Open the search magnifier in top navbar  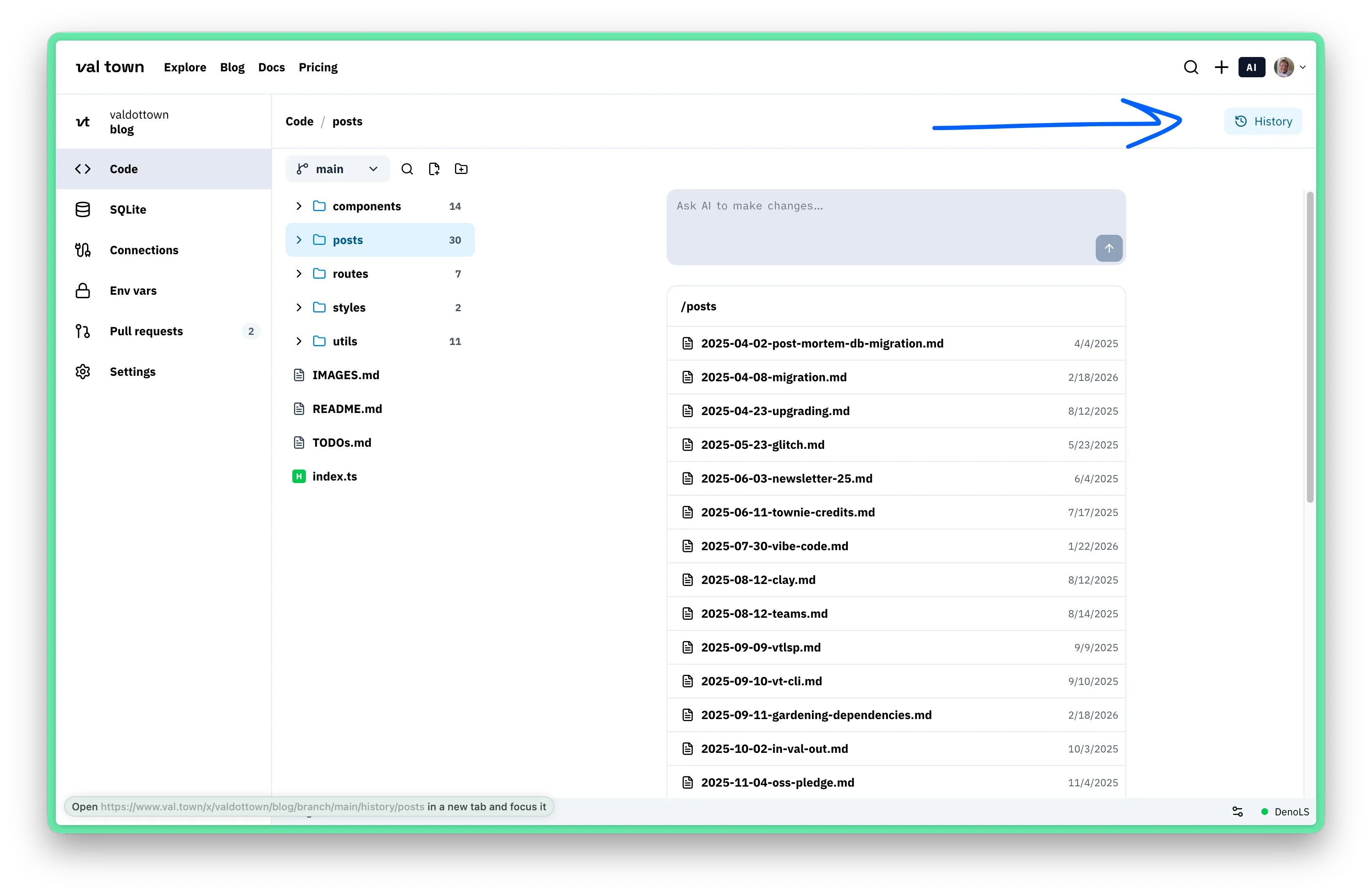(1191, 68)
